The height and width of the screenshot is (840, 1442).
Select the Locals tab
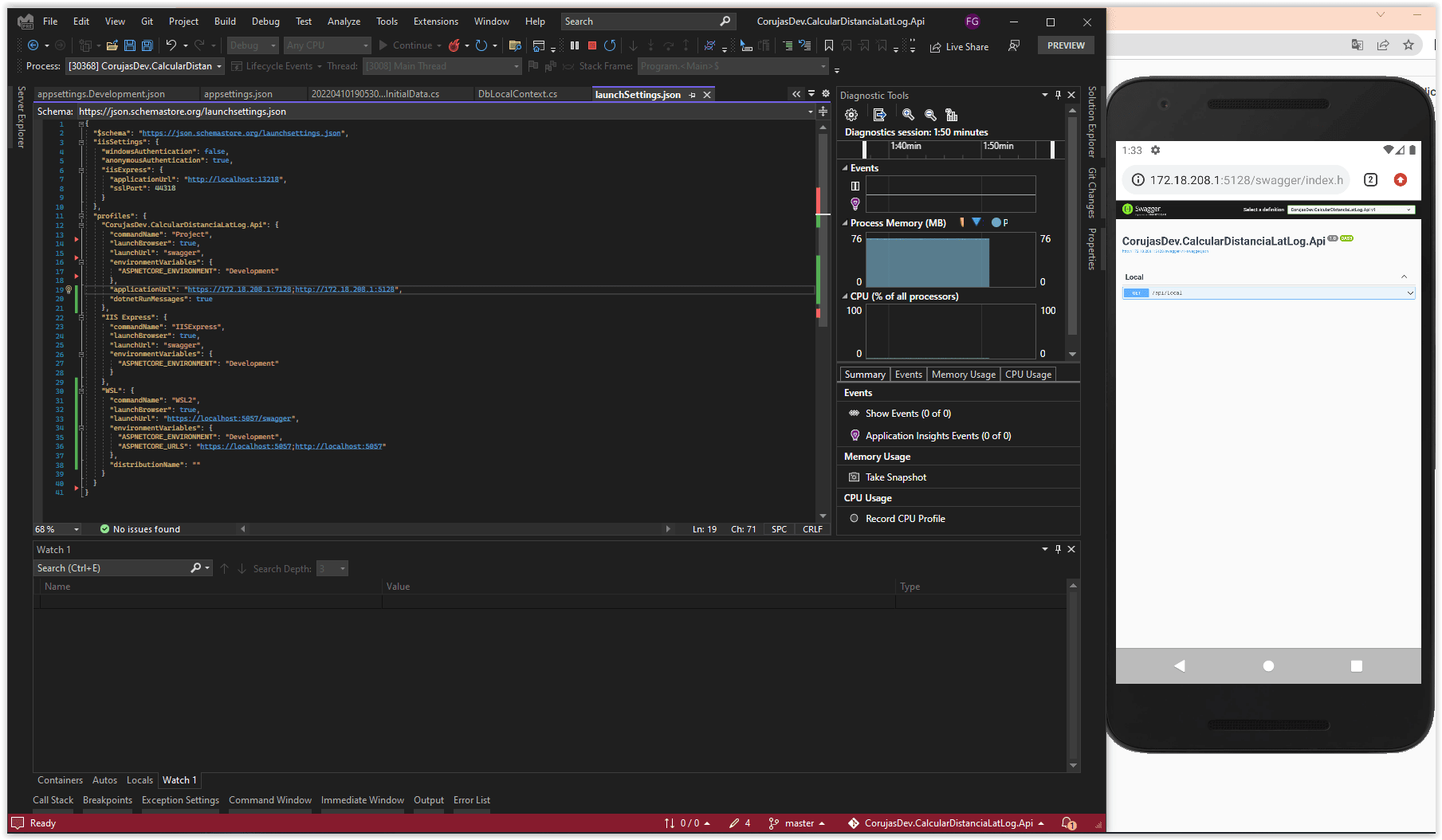tap(139, 780)
